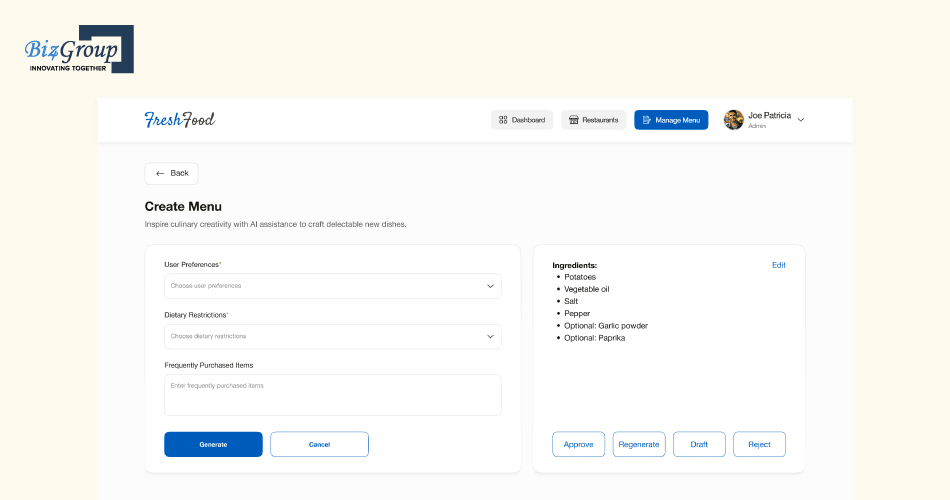This screenshot has width=950, height=500.
Task: Click the User Preferences label
Action: (x=193, y=264)
